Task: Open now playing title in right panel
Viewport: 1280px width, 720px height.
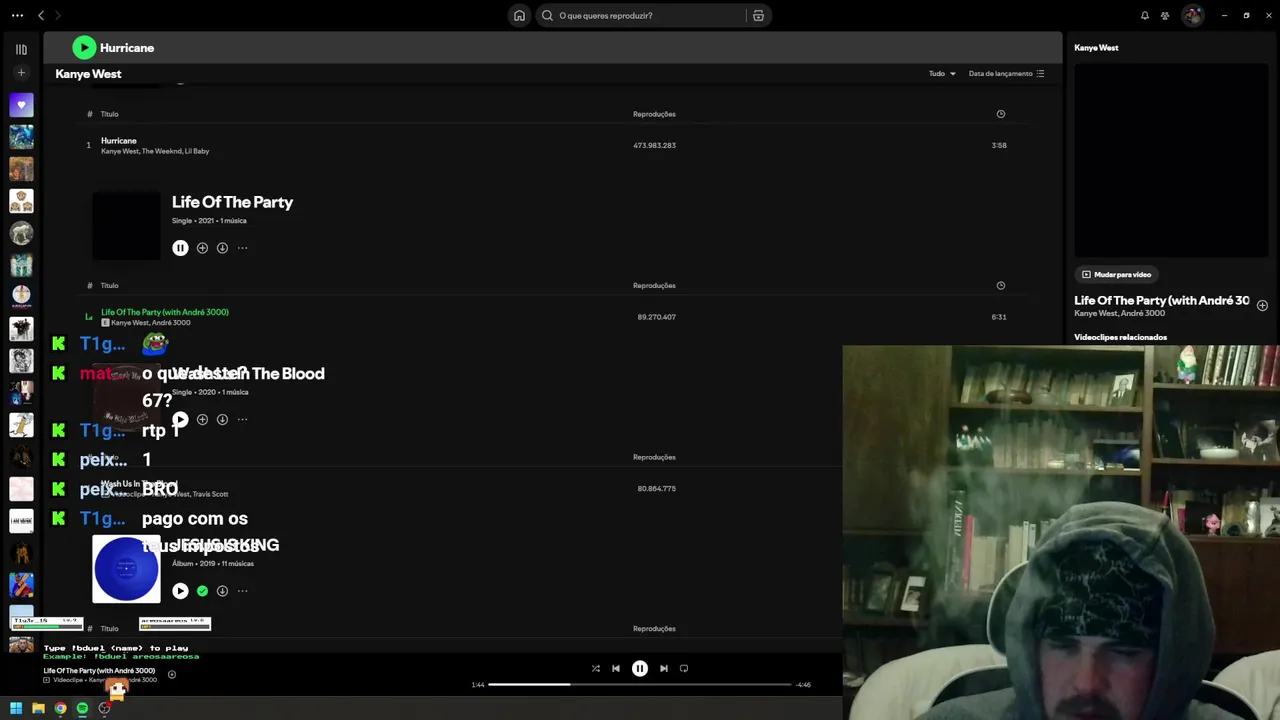Action: click(1161, 300)
